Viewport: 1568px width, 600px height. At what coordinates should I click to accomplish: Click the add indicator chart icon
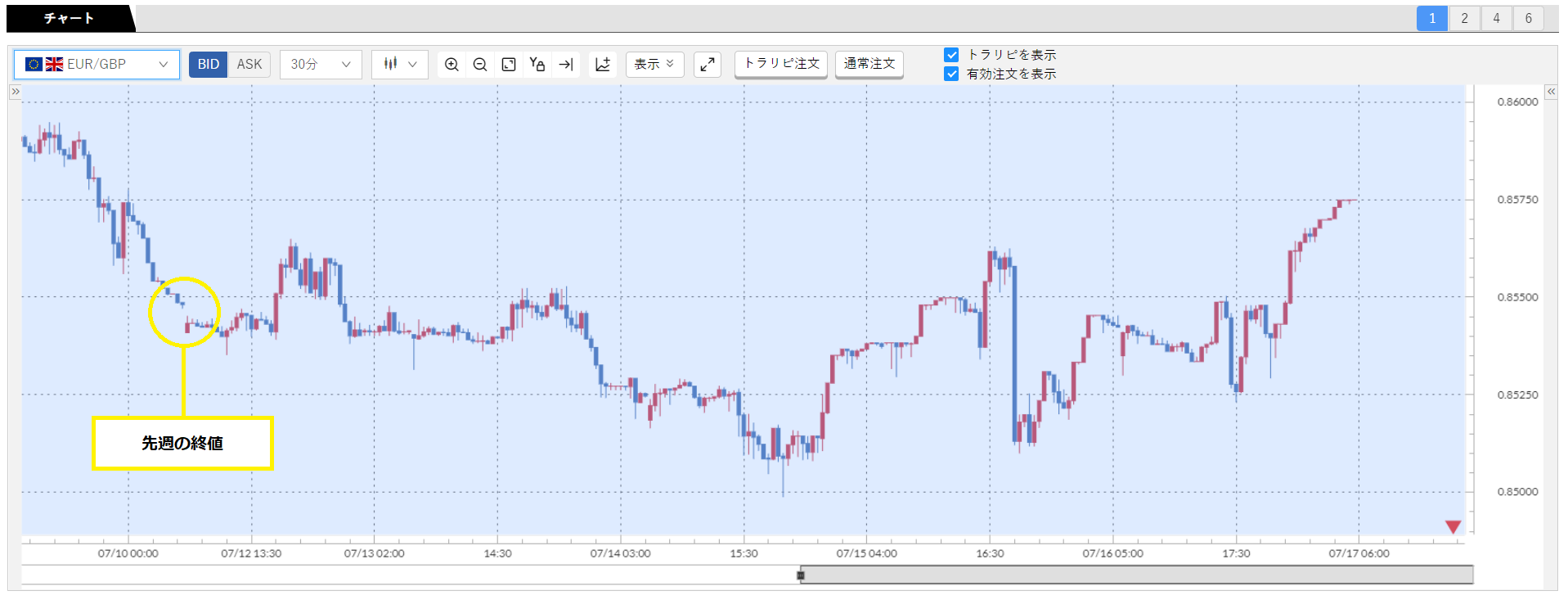point(603,64)
